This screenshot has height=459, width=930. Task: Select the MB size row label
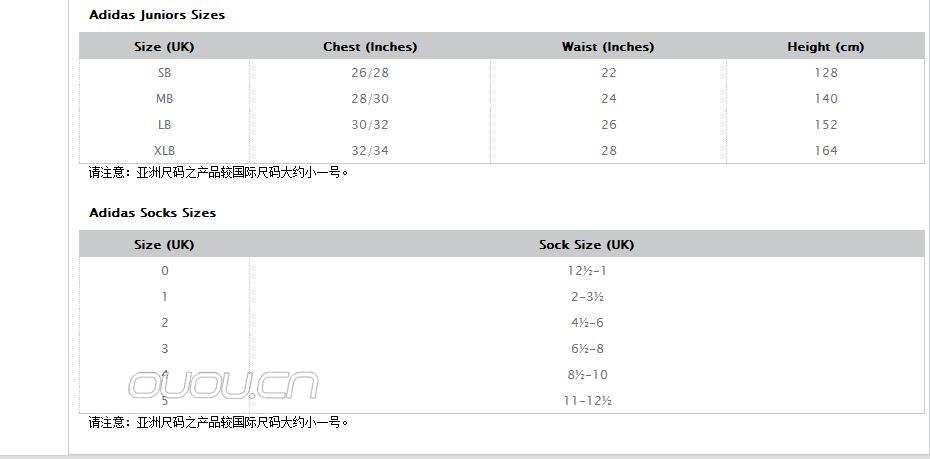click(164, 99)
